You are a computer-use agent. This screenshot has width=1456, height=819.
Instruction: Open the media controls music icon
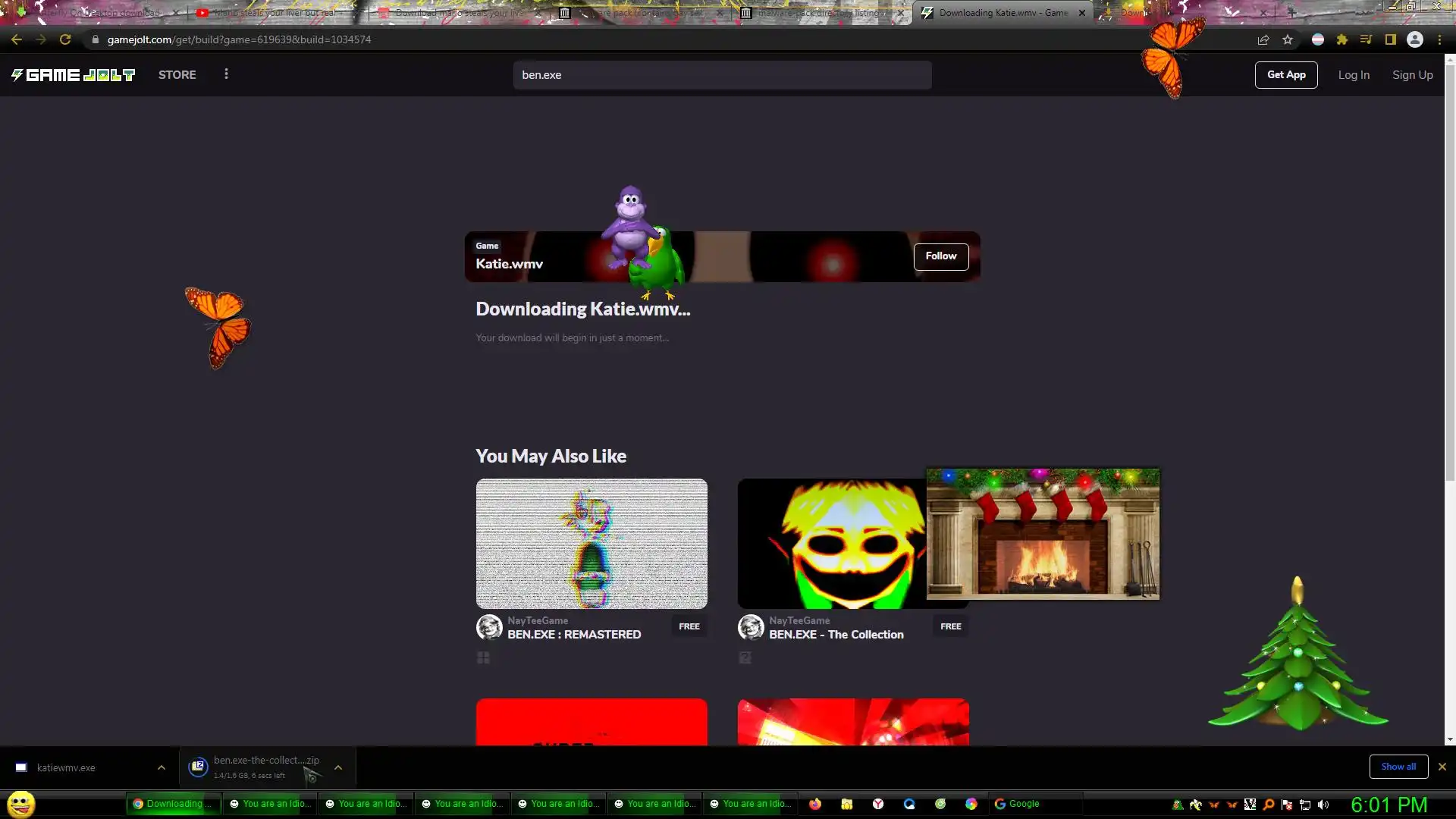click(1366, 39)
